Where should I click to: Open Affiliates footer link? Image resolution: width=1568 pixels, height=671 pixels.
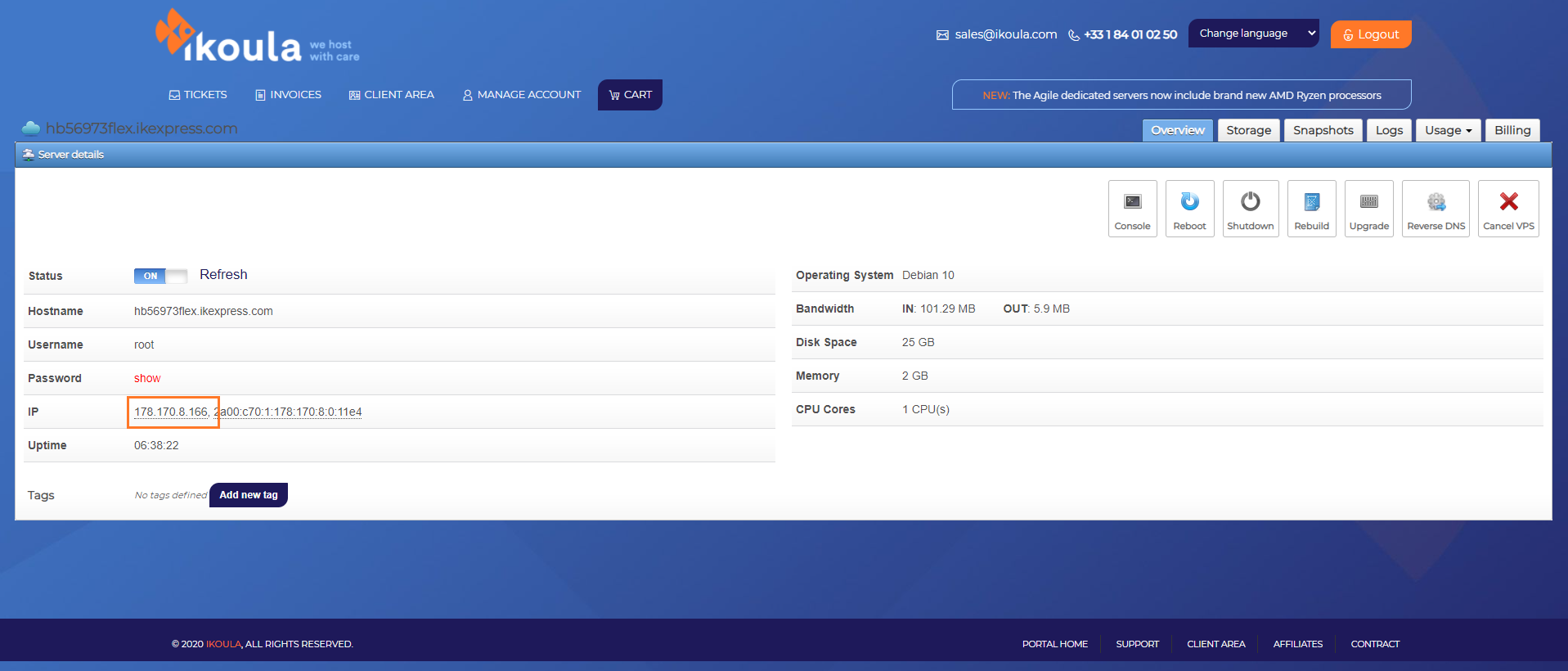coord(1297,644)
